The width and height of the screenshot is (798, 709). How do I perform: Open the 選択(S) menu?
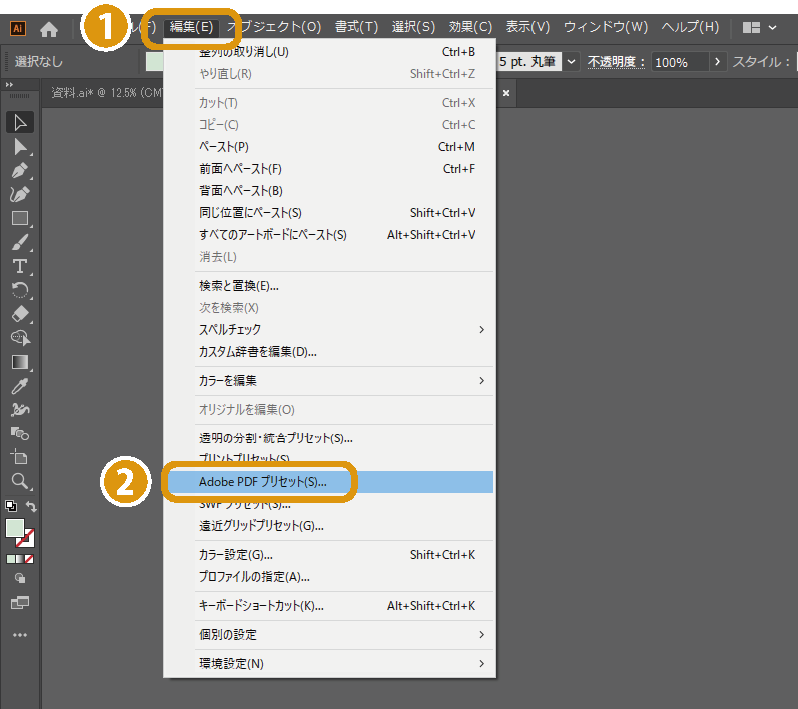click(x=413, y=27)
